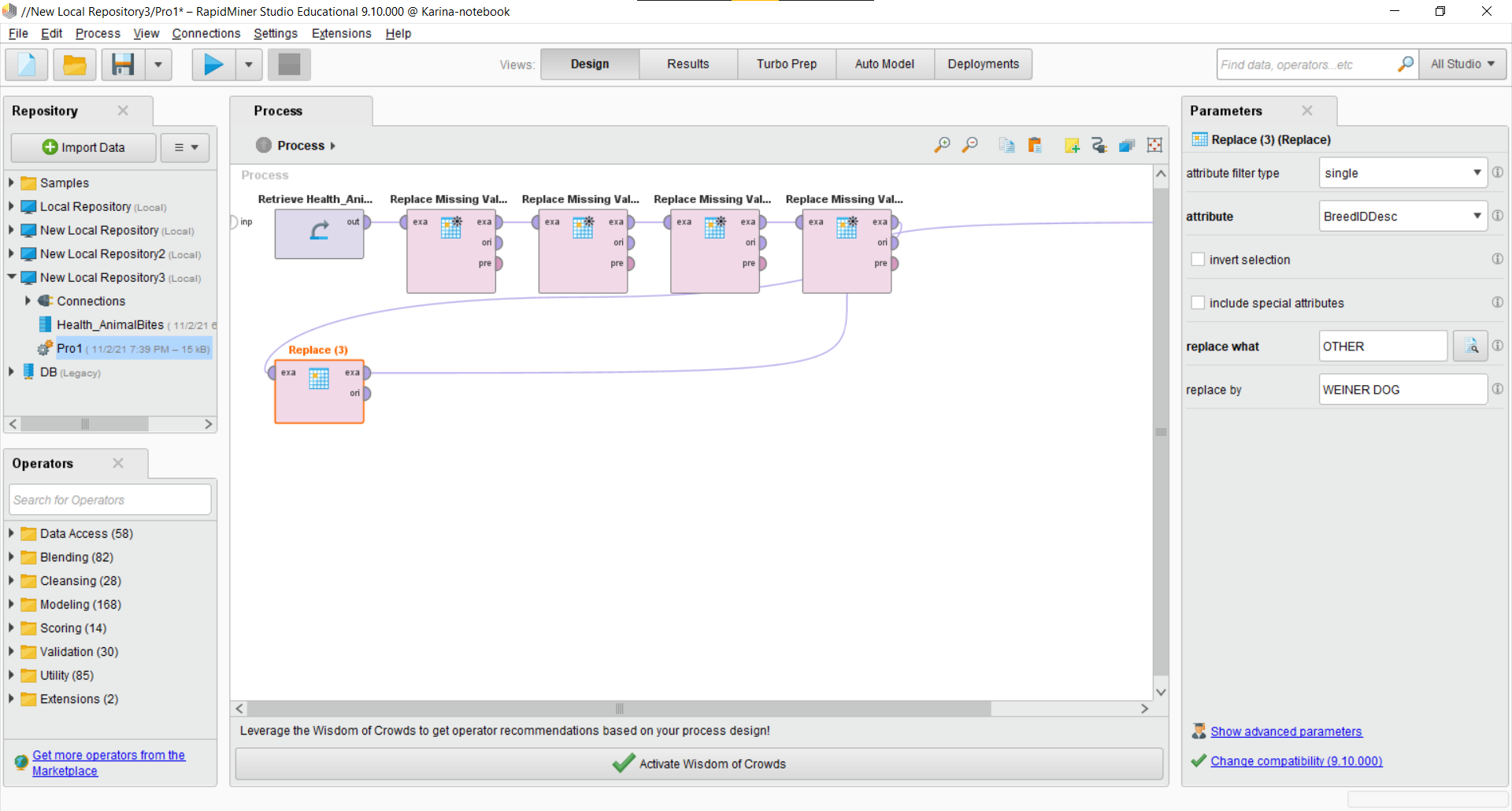Click info icon for replace by
The image size is (1512, 811).
pyautogui.click(x=1498, y=389)
